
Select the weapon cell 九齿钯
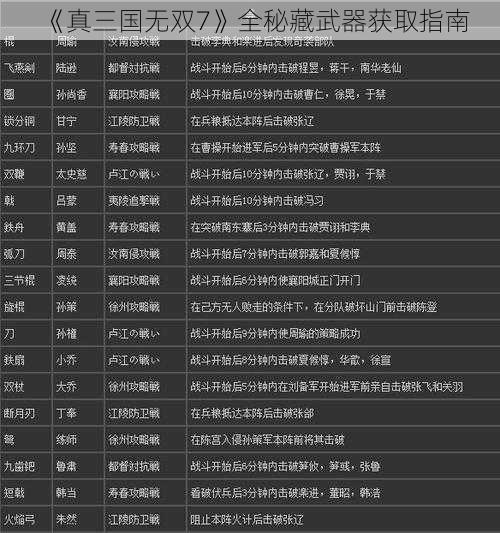pyautogui.click(x=19, y=466)
